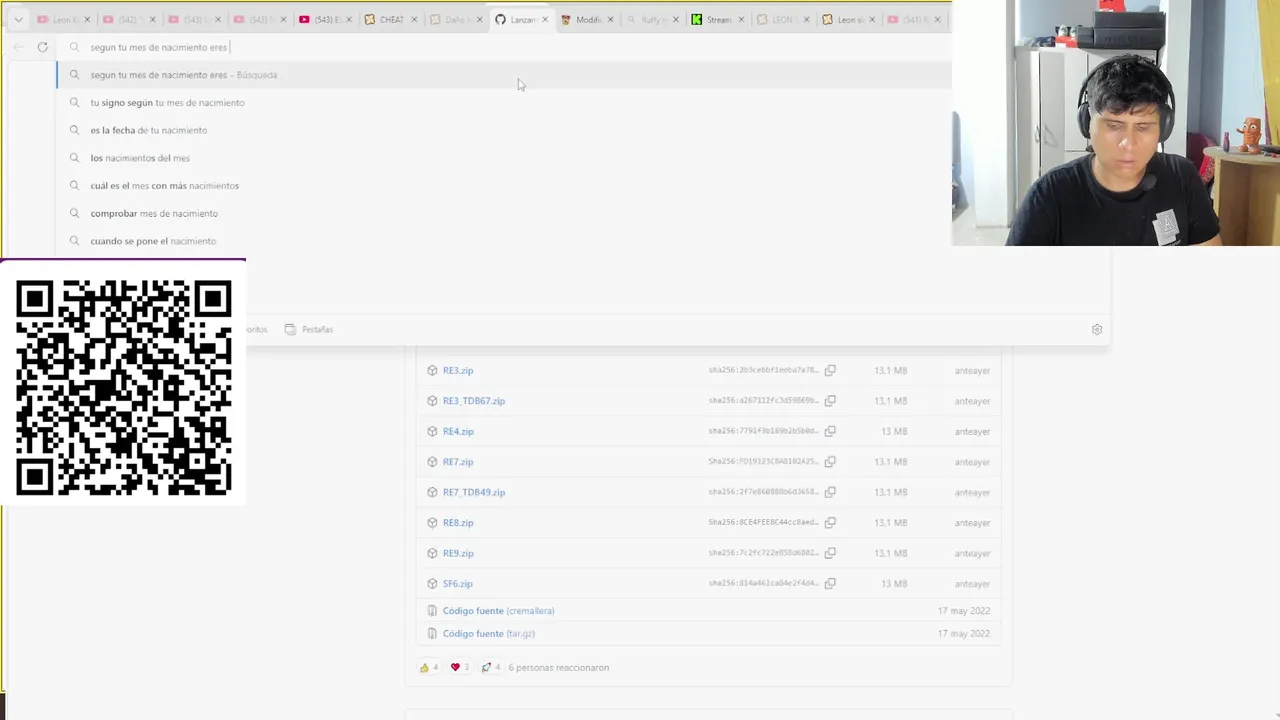The height and width of the screenshot is (720, 1280).
Task: Click the '13 MB' size for SF6.zip
Action: [x=894, y=584]
